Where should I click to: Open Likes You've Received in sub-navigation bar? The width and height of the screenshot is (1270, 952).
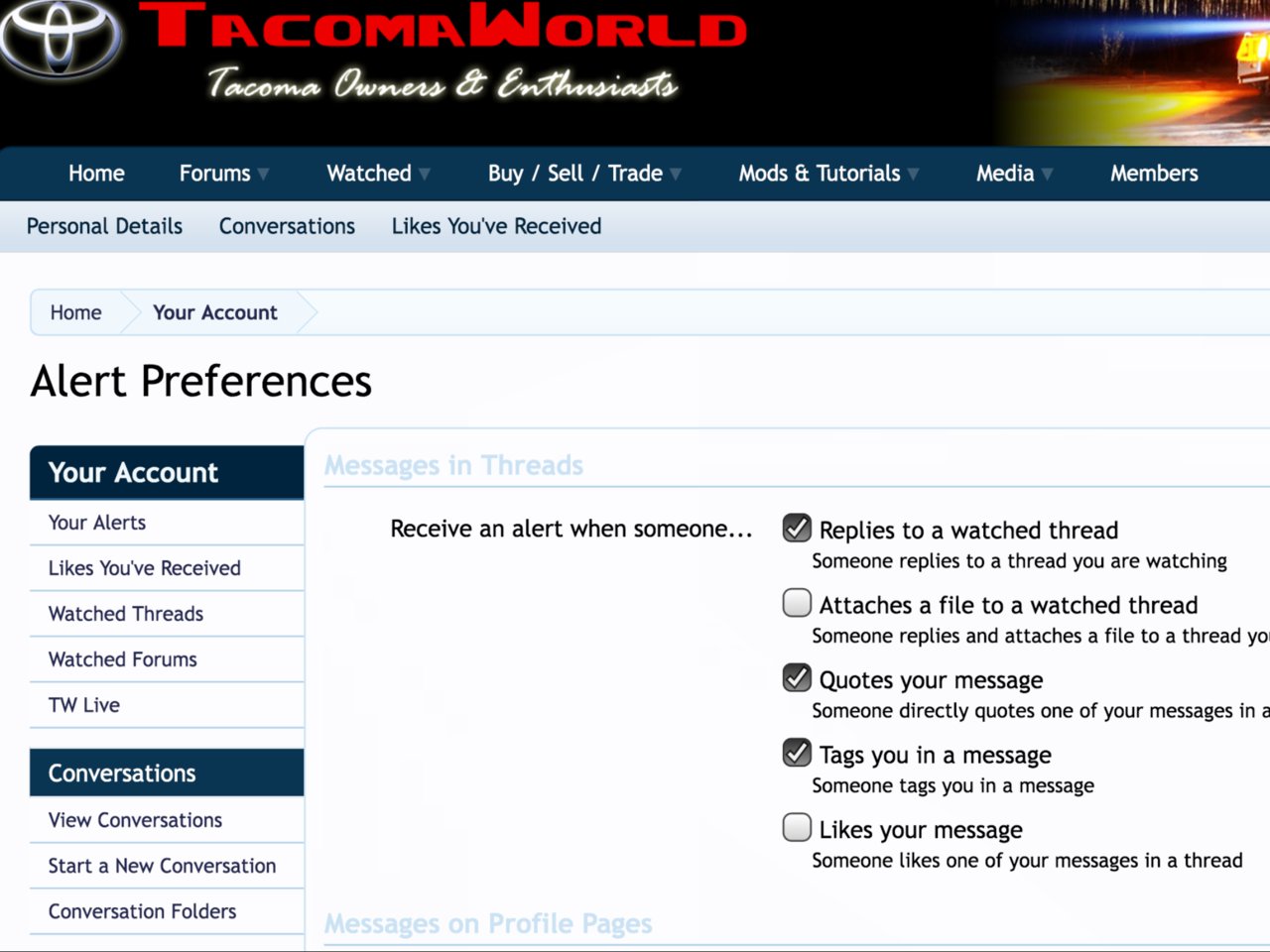[496, 226]
